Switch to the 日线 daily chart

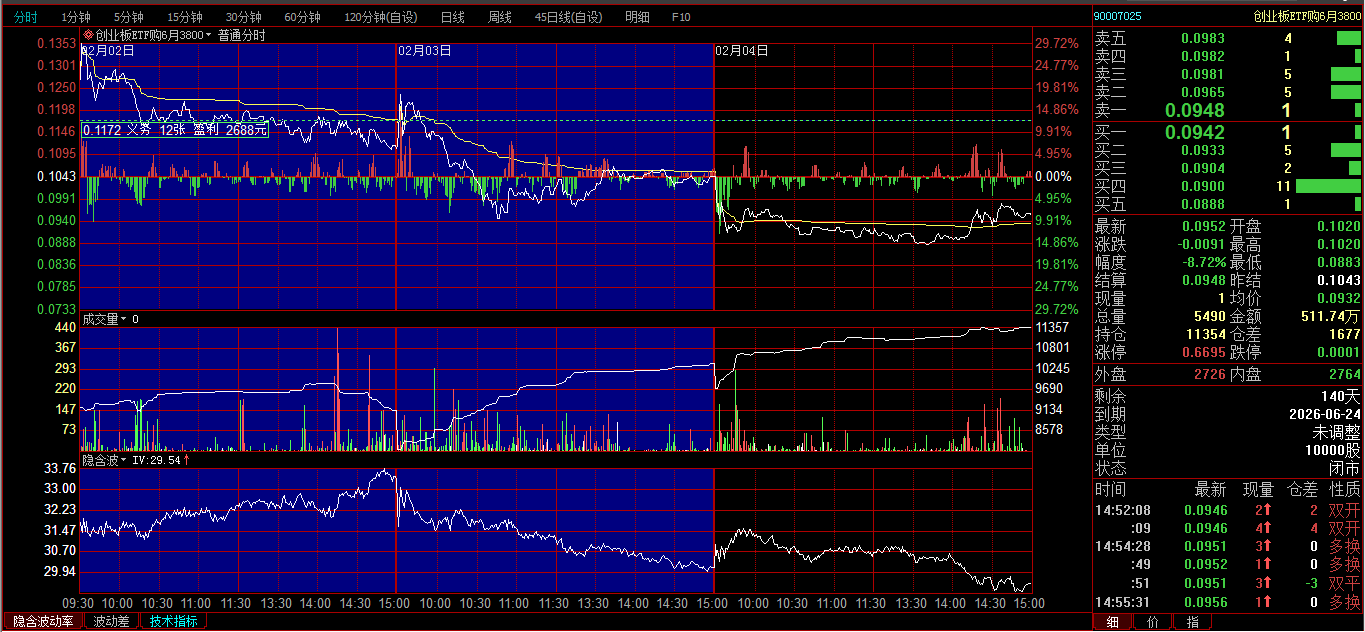[452, 17]
